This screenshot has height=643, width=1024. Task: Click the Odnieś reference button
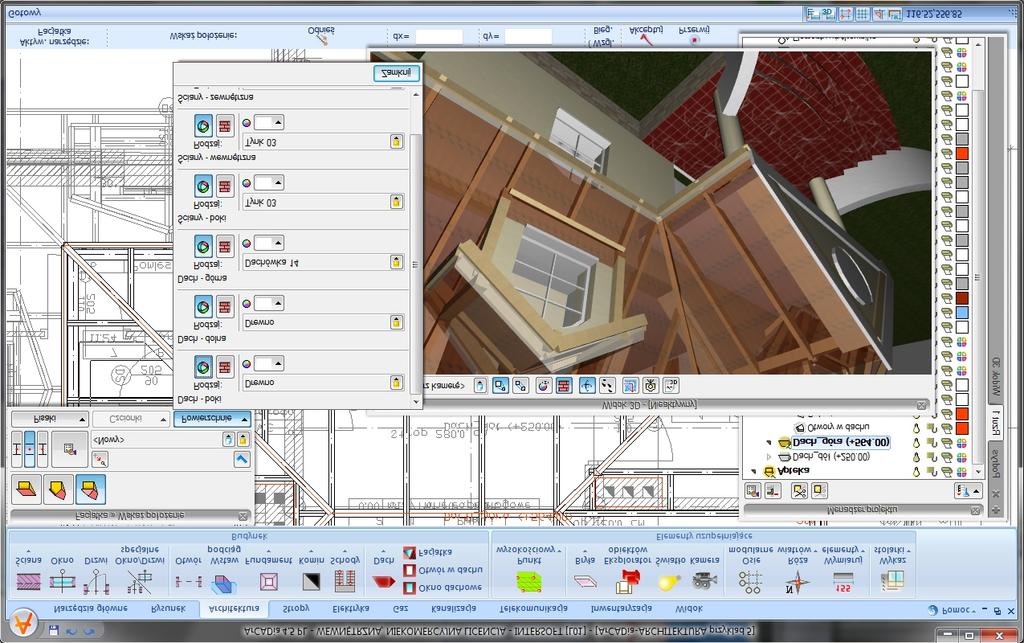click(x=321, y=35)
